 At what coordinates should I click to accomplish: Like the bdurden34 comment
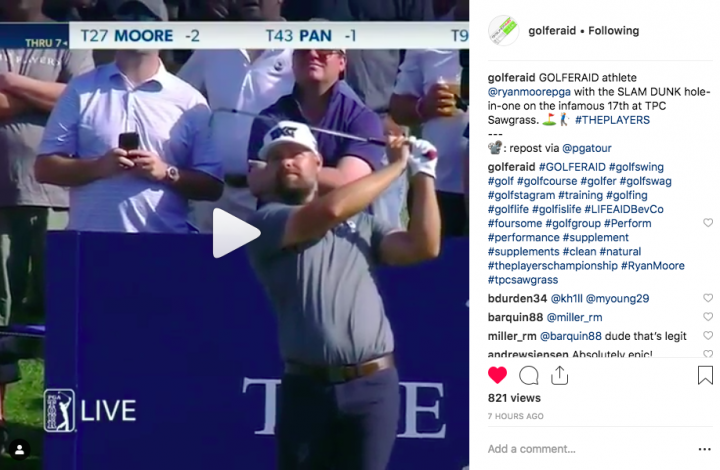(x=708, y=298)
